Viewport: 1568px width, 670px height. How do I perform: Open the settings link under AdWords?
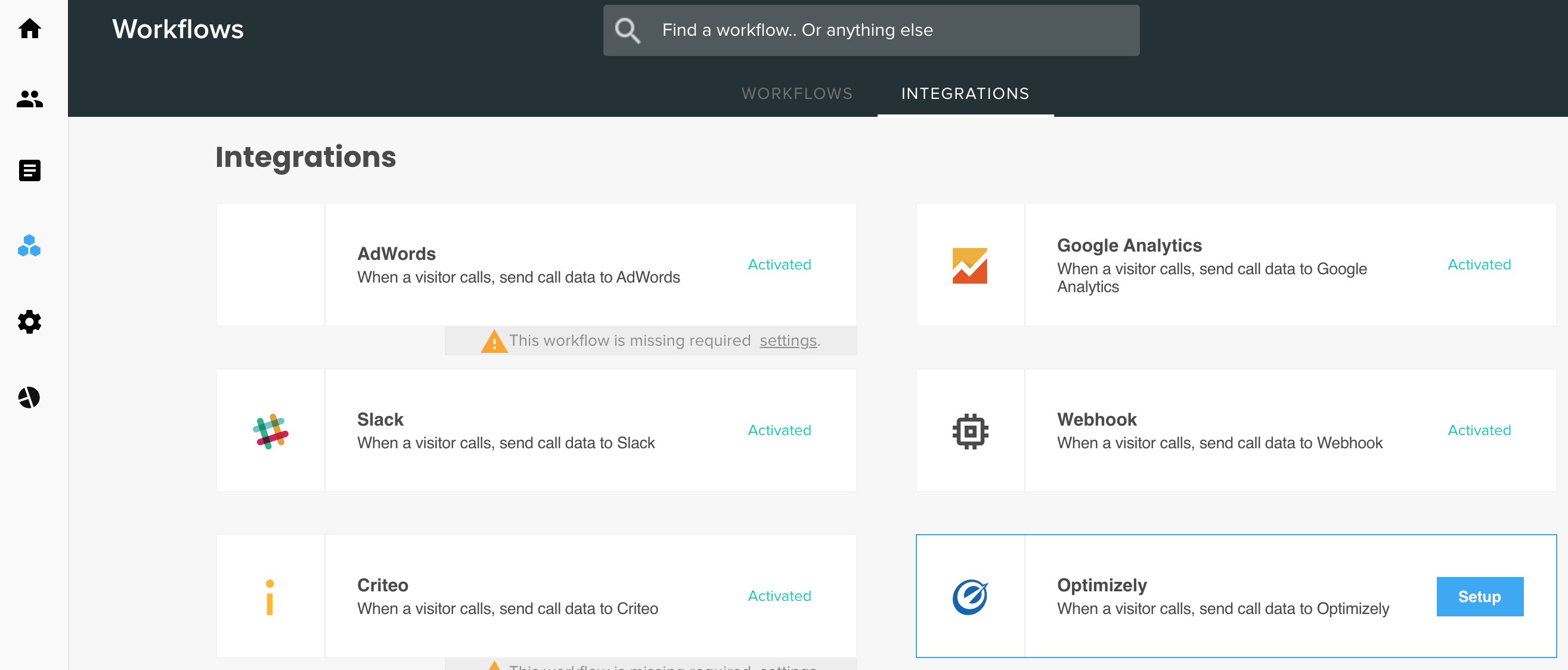pos(788,340)
